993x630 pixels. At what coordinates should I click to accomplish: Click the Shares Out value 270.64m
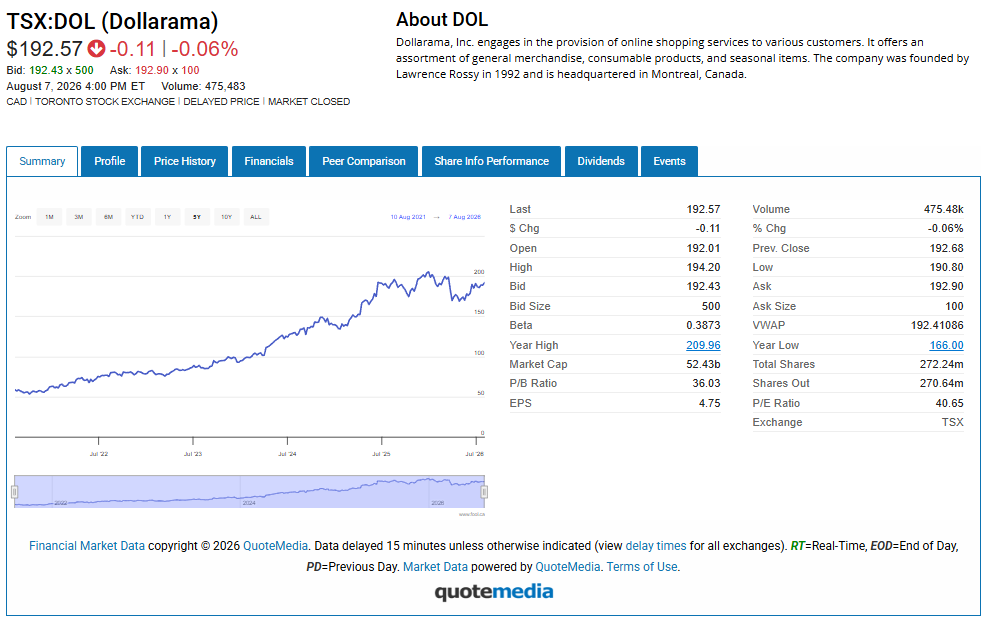[x=942, y=383]
